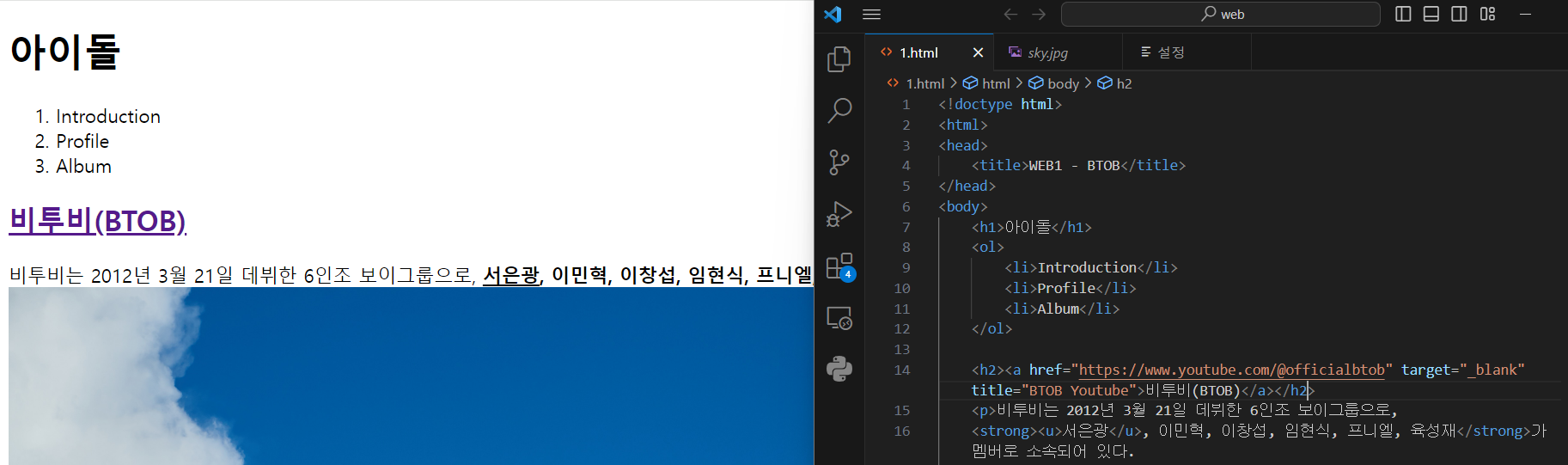The image size is (1568, 465).
Task: Switch to the 1.html editor tab
Action: click(x=918, y=52)
